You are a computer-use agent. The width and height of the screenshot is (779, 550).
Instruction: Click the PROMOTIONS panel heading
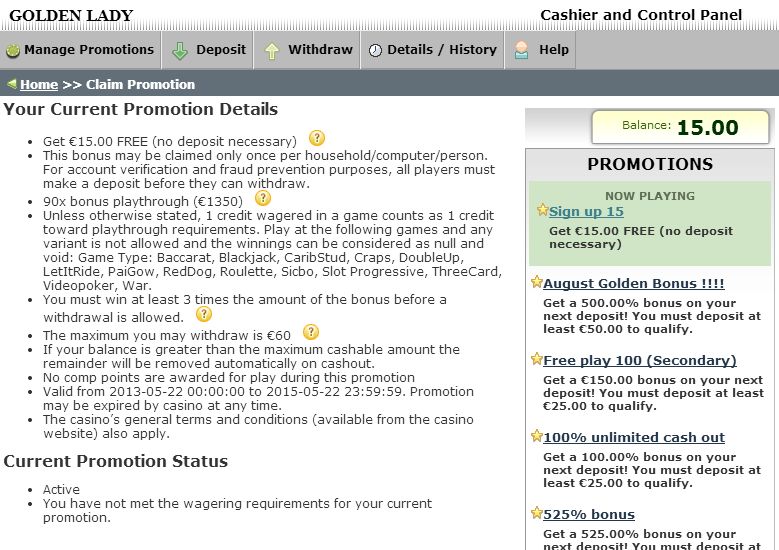pos(650,164)
